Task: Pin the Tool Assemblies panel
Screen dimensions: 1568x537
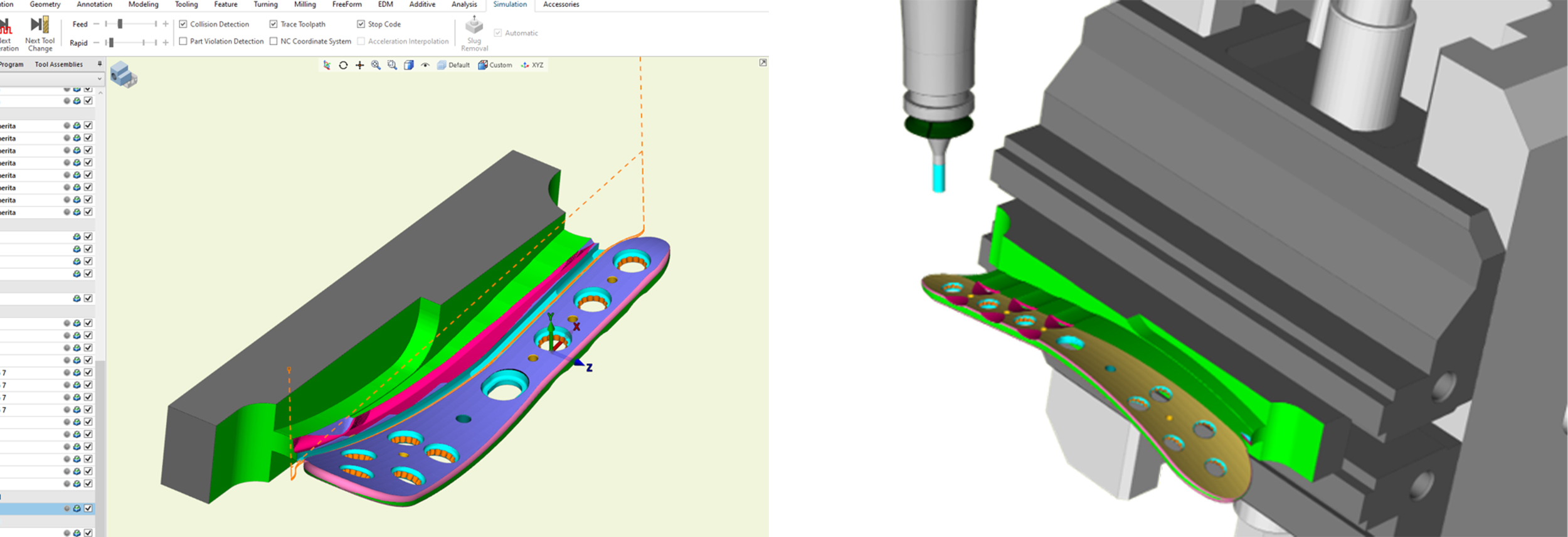Action: tap(99, 64)
